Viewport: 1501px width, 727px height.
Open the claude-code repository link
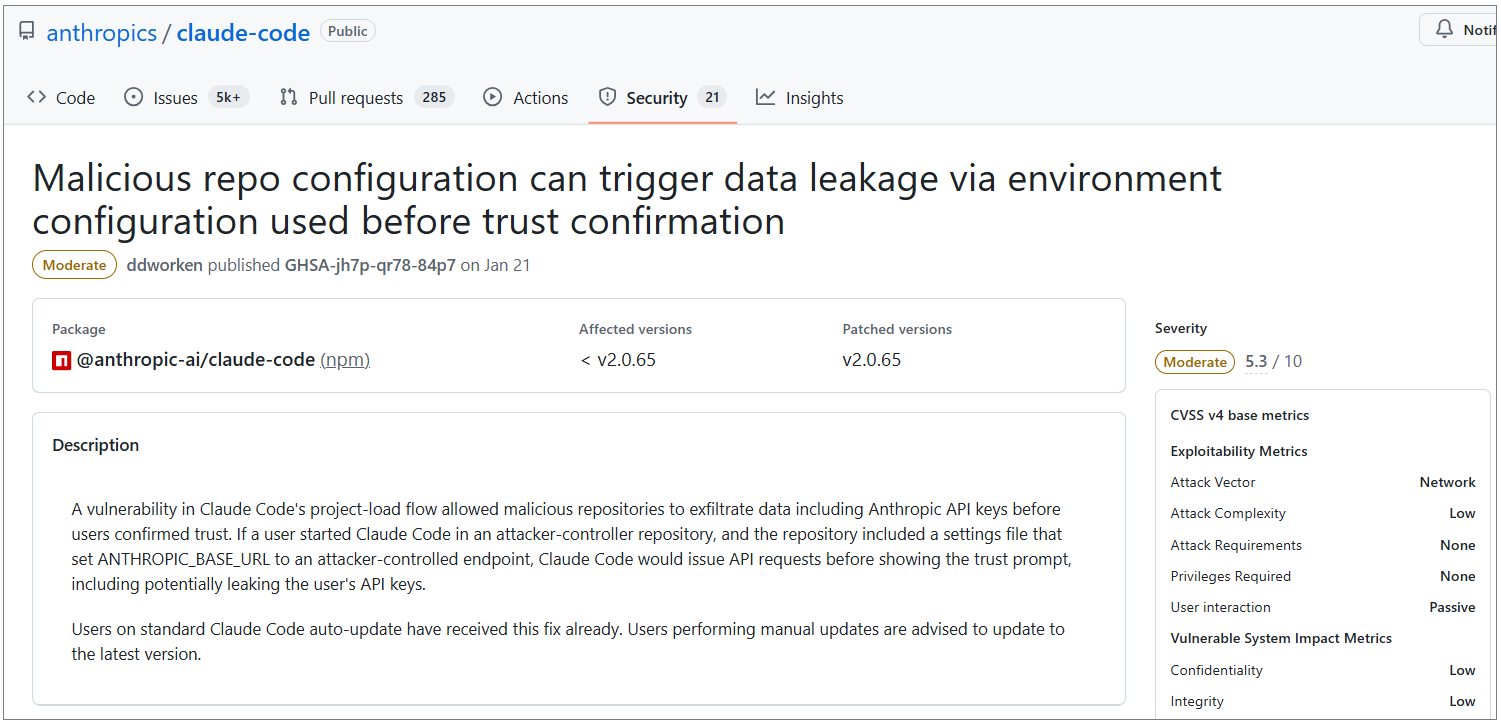(x=243, y=33)
